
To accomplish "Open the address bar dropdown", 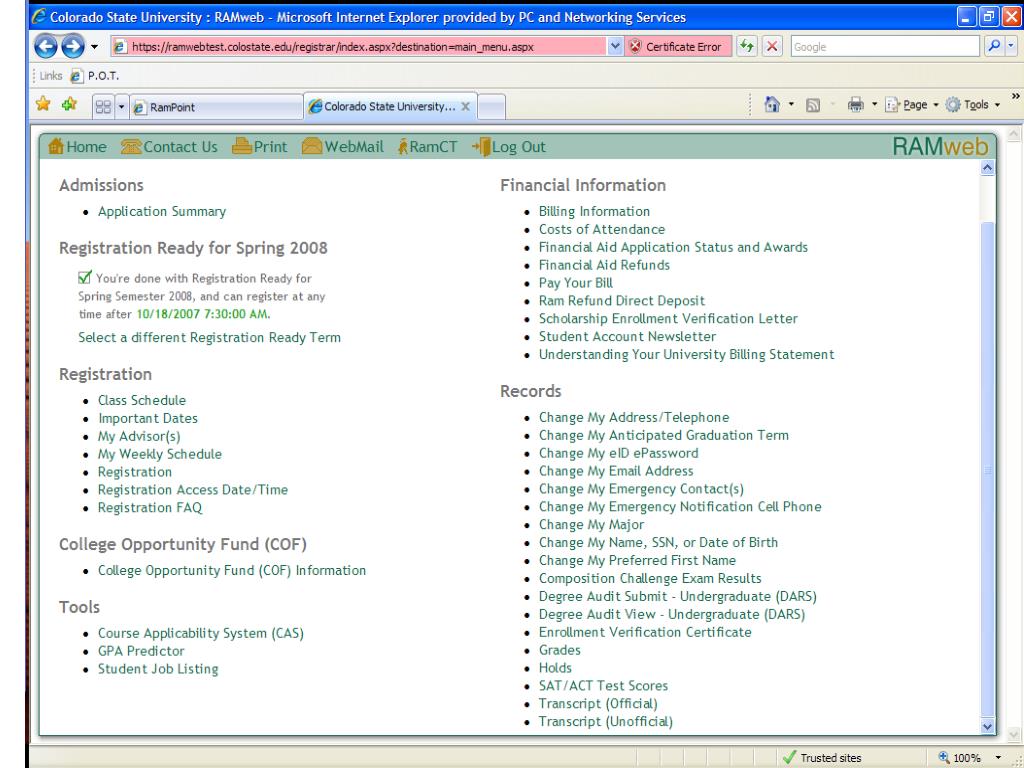I will [615, 46].
